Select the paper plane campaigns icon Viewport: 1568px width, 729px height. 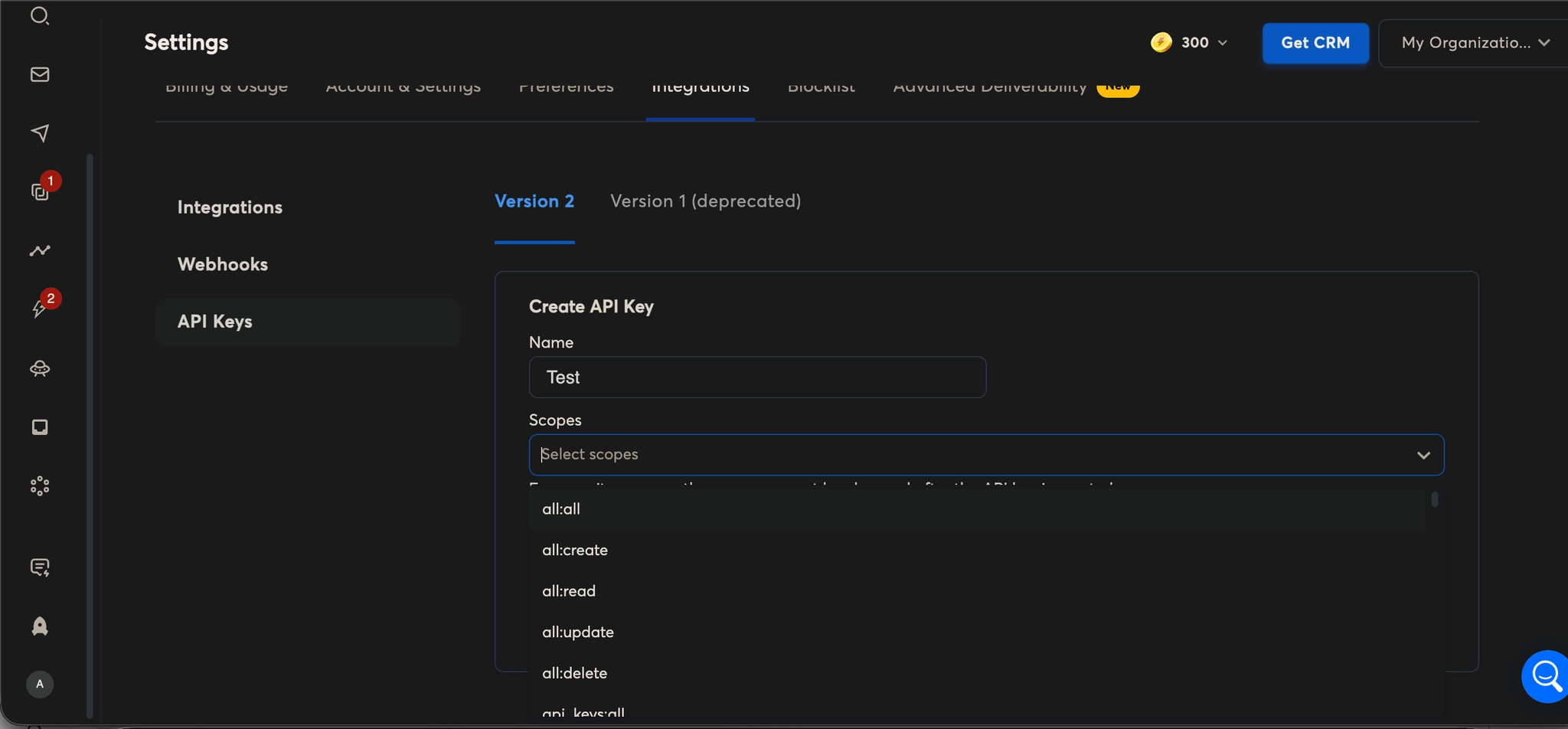pos(40,133)
